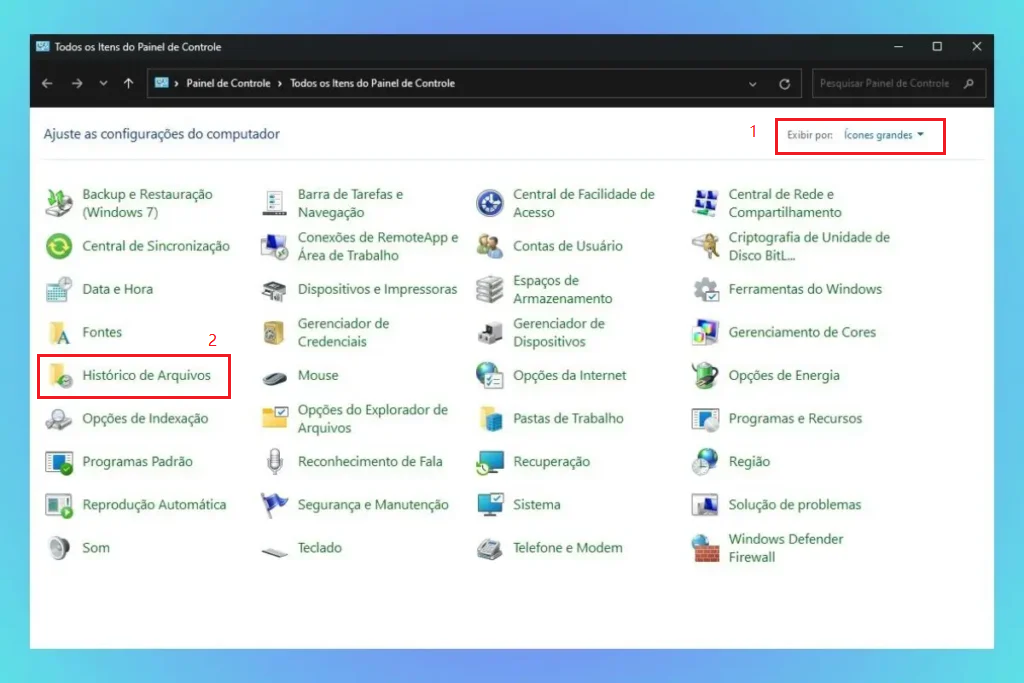
Task: Go up one level with up arrow
Action: (x=128, y=84)
